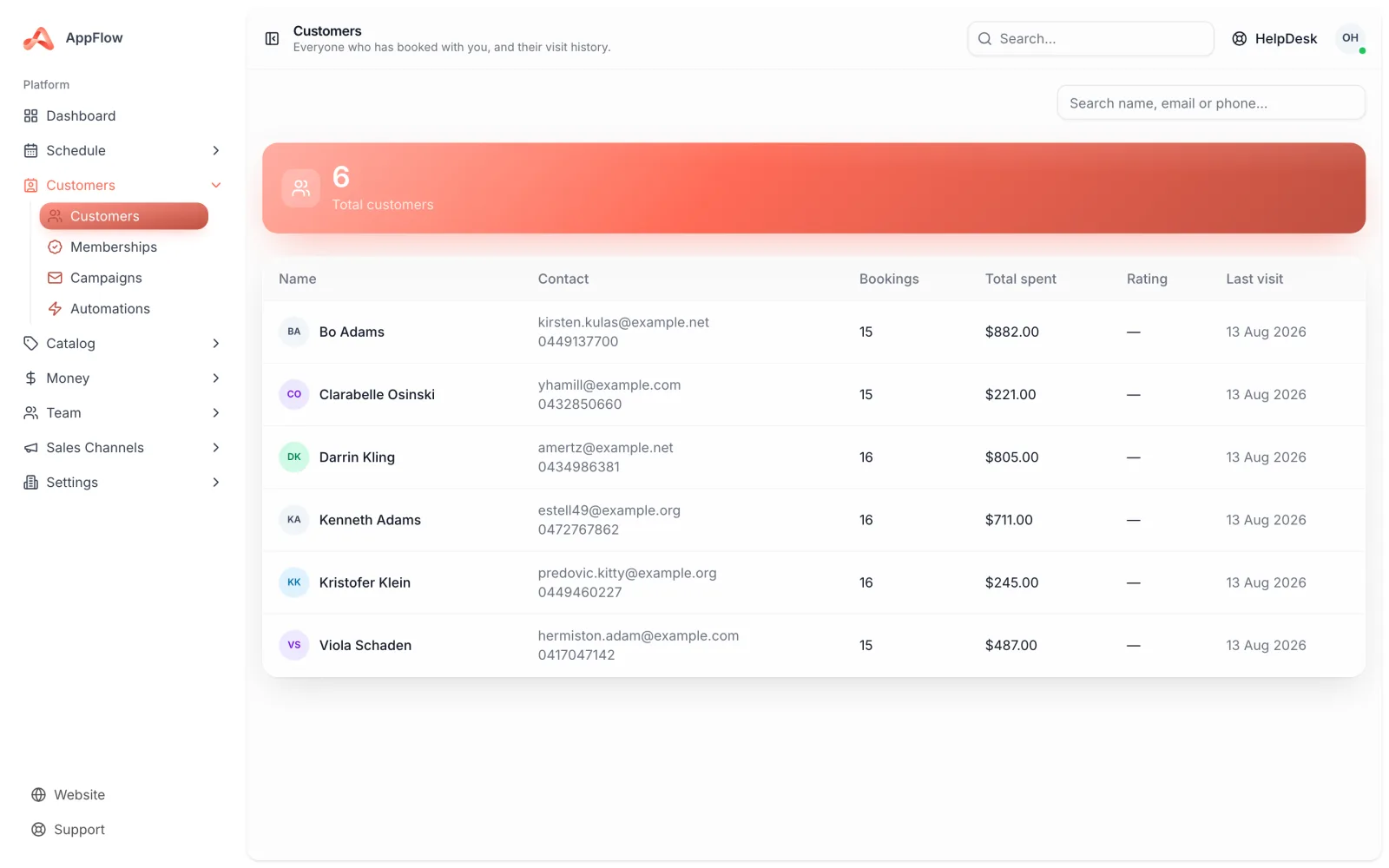Click the Total customers people icon
Viewport: 1389px width, 868px height.
(301, 187)
